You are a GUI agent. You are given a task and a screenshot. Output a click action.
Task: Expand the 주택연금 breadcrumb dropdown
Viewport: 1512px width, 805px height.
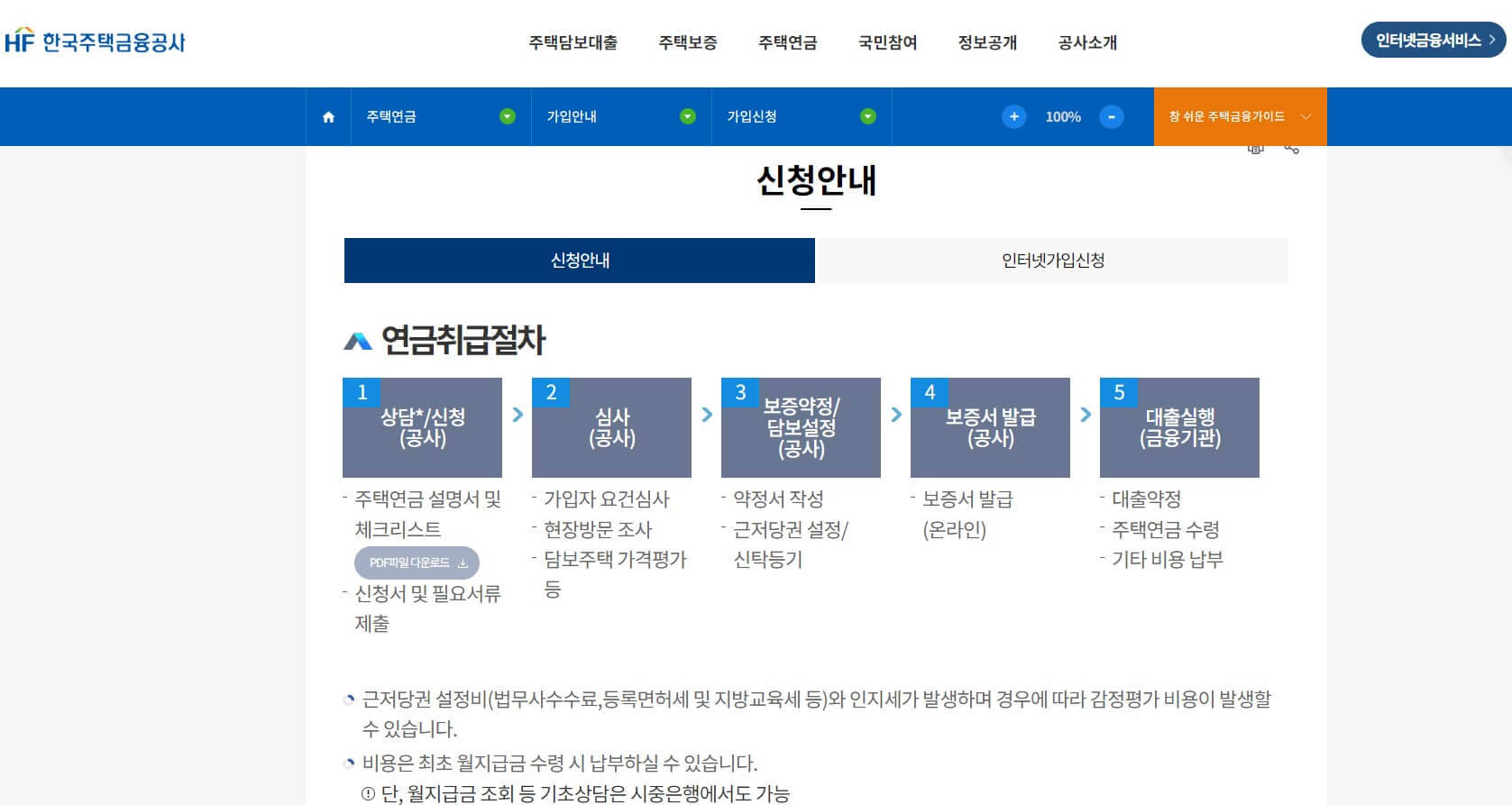508,116
